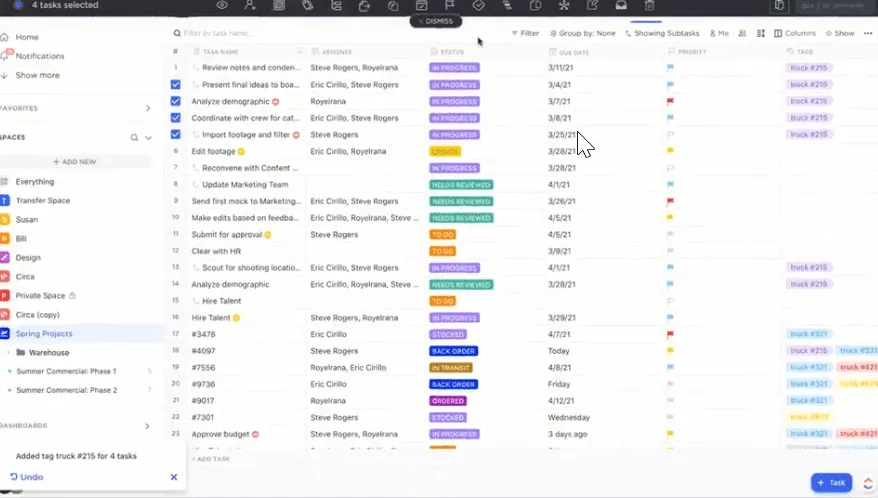Open the Notifications bell icon

[4, 55]
